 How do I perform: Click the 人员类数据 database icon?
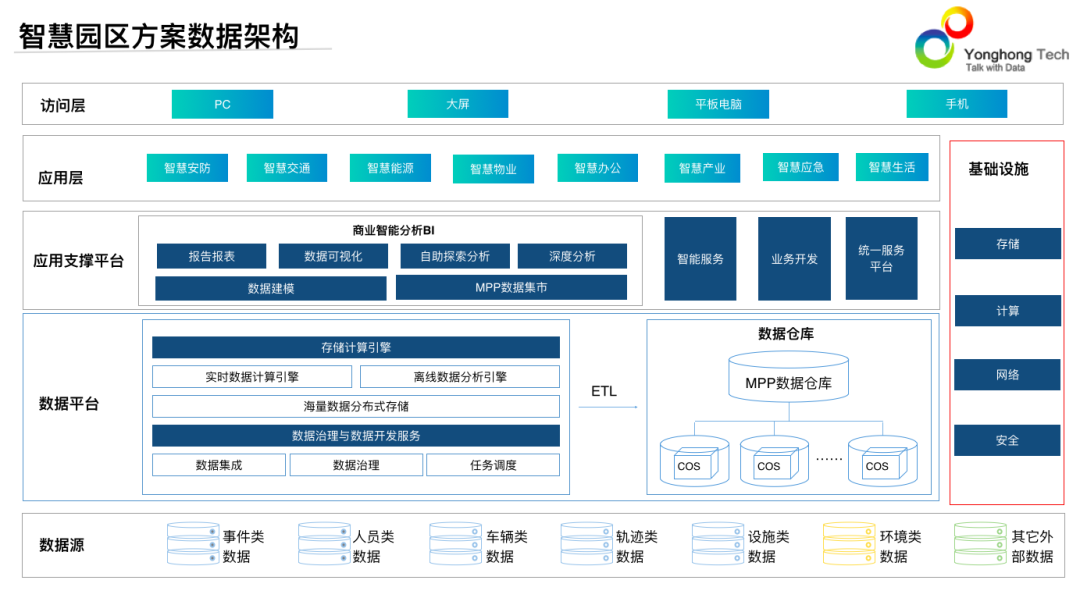tap(322, 543)
